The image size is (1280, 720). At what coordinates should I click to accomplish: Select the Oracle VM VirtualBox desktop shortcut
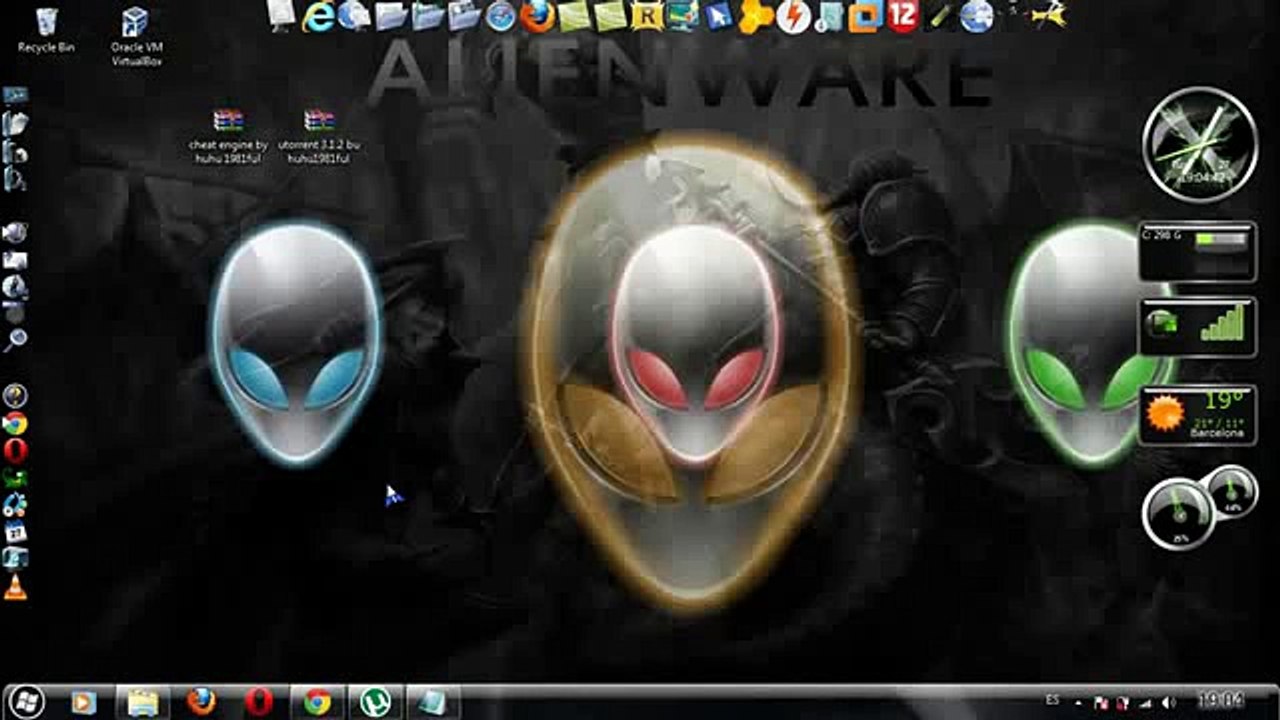137,38
